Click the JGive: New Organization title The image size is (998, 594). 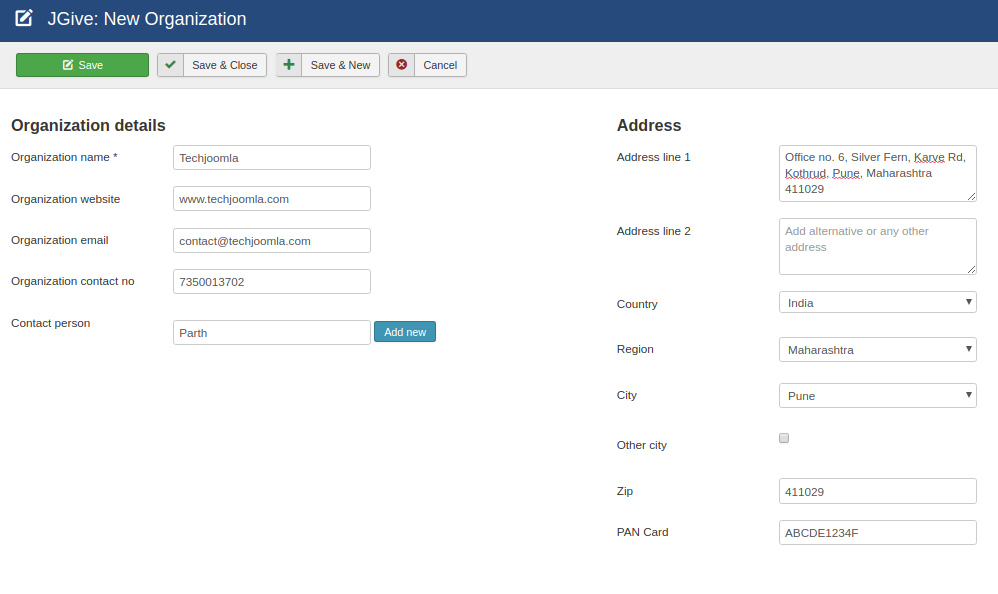[147, 19]
